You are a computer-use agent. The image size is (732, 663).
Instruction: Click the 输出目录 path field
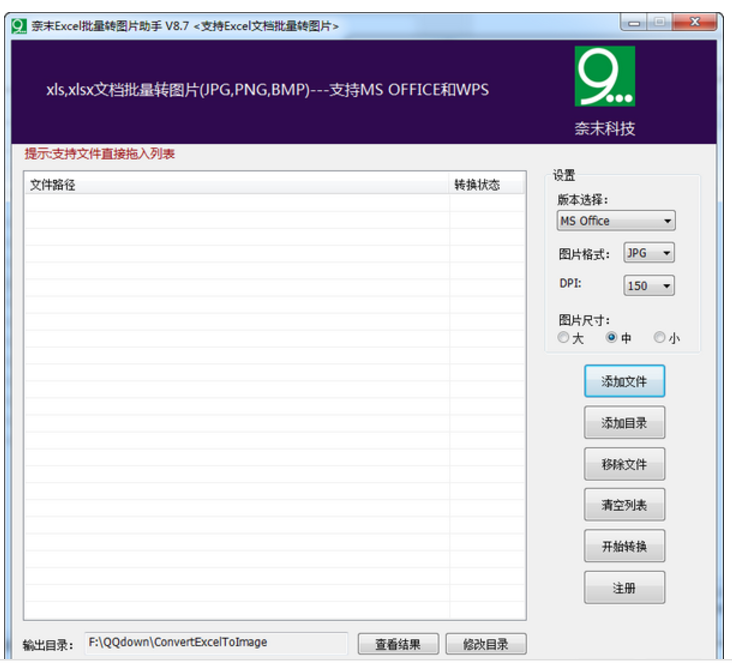coord(216,643)
